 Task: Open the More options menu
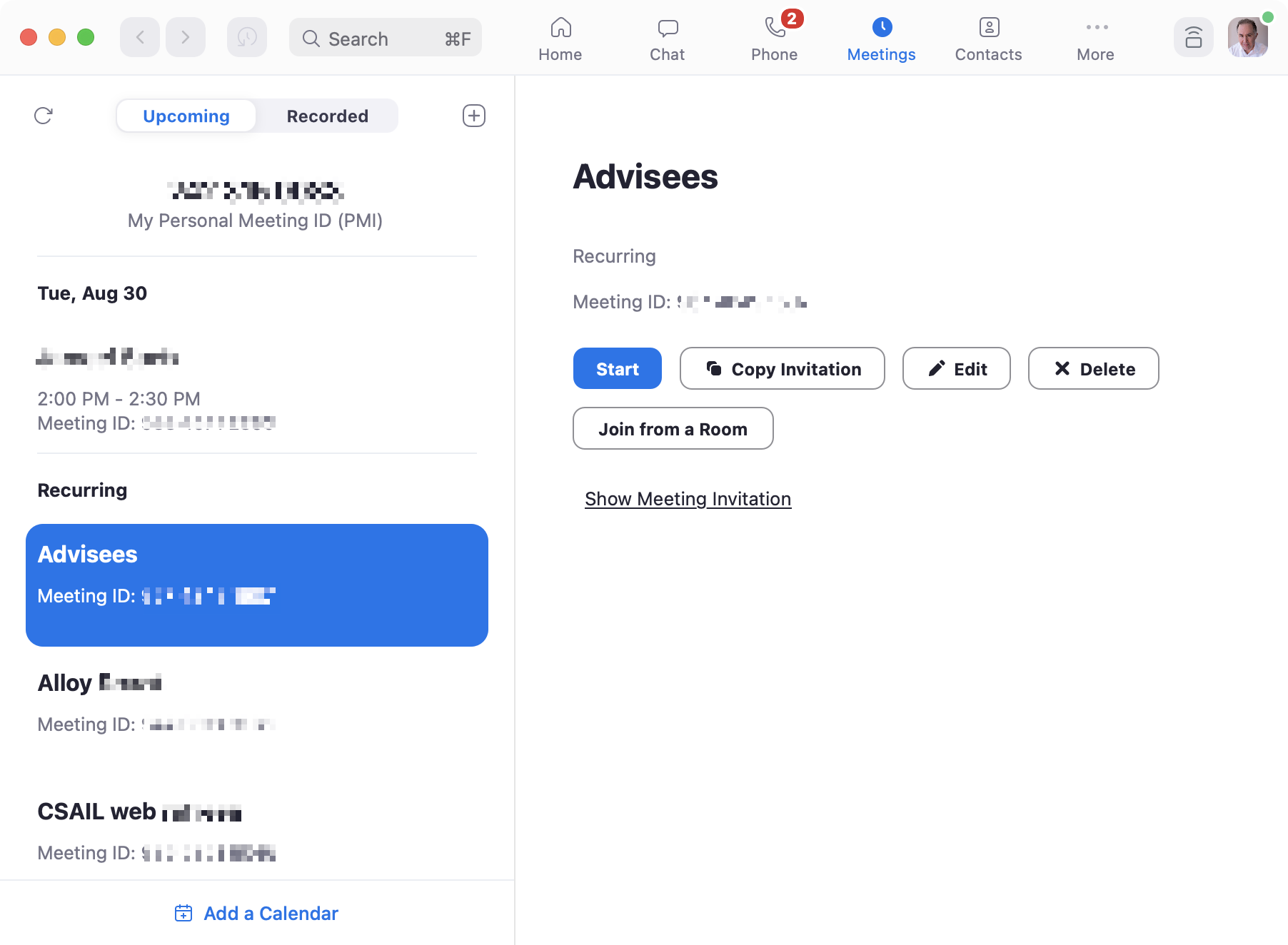(x=1096, y=39)
